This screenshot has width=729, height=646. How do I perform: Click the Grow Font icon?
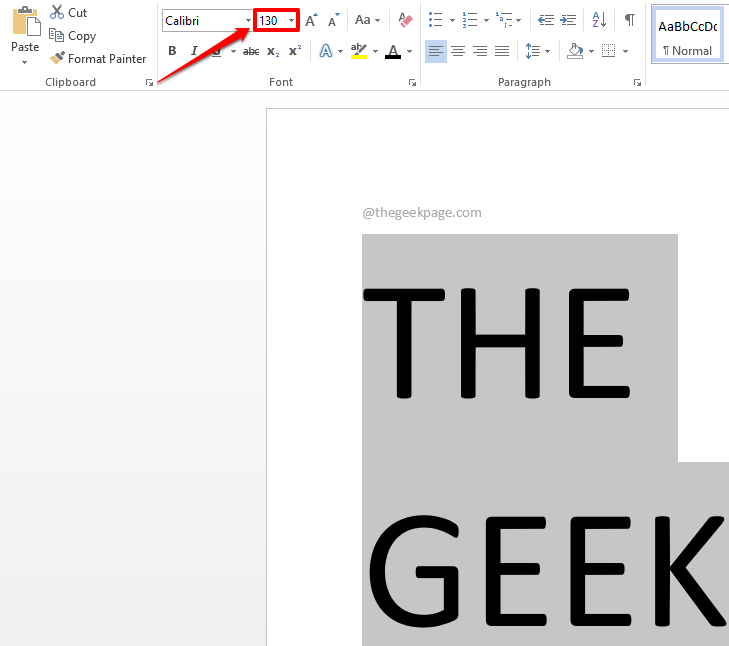click(x=311, y=20)
